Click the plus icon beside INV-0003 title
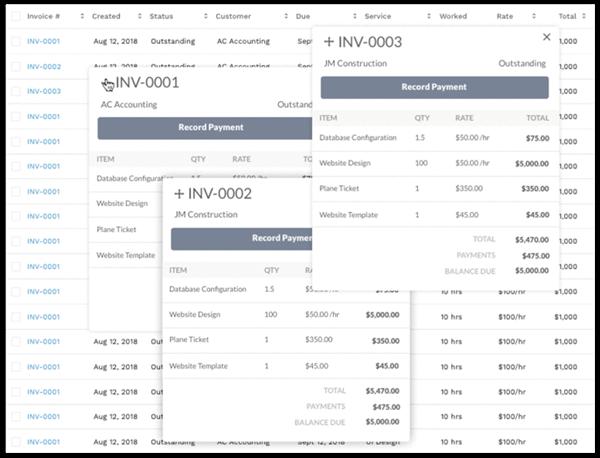600x458 pixels. pyautogui.click(x=329, y=42)
